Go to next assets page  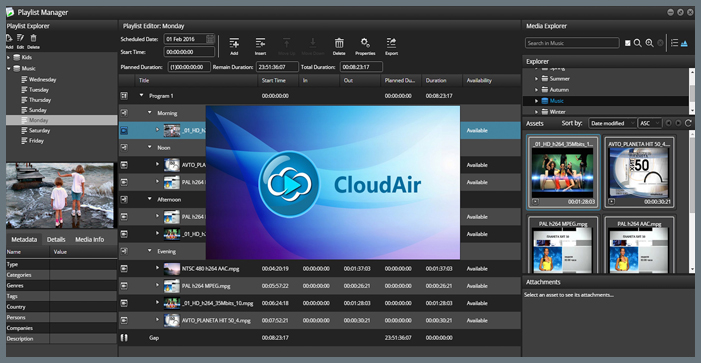(678, 123)
